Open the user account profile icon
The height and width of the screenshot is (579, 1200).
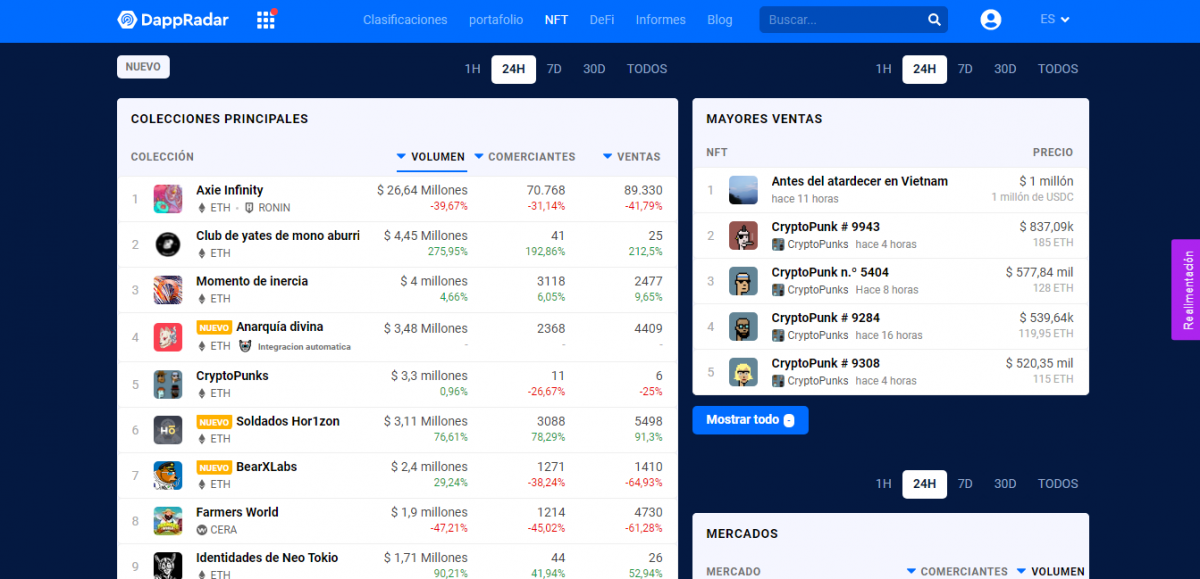pos(990,20)
